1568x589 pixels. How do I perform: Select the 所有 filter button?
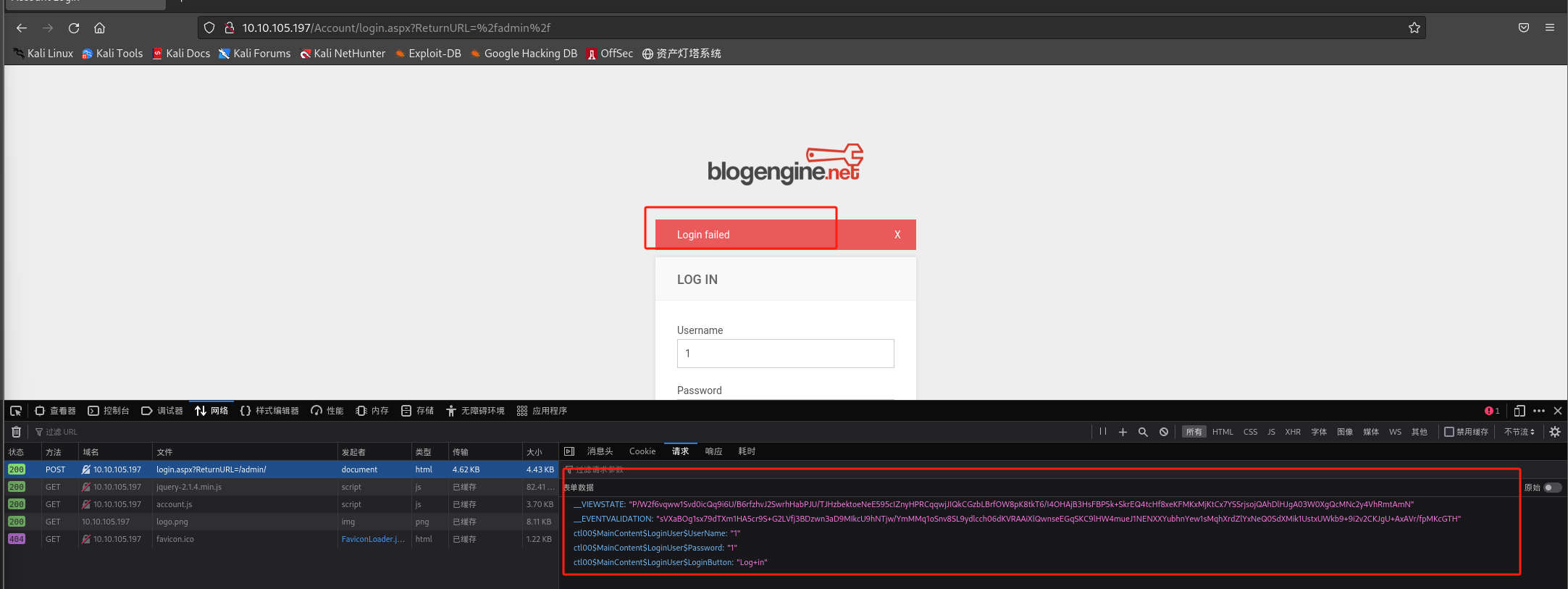1194,432
